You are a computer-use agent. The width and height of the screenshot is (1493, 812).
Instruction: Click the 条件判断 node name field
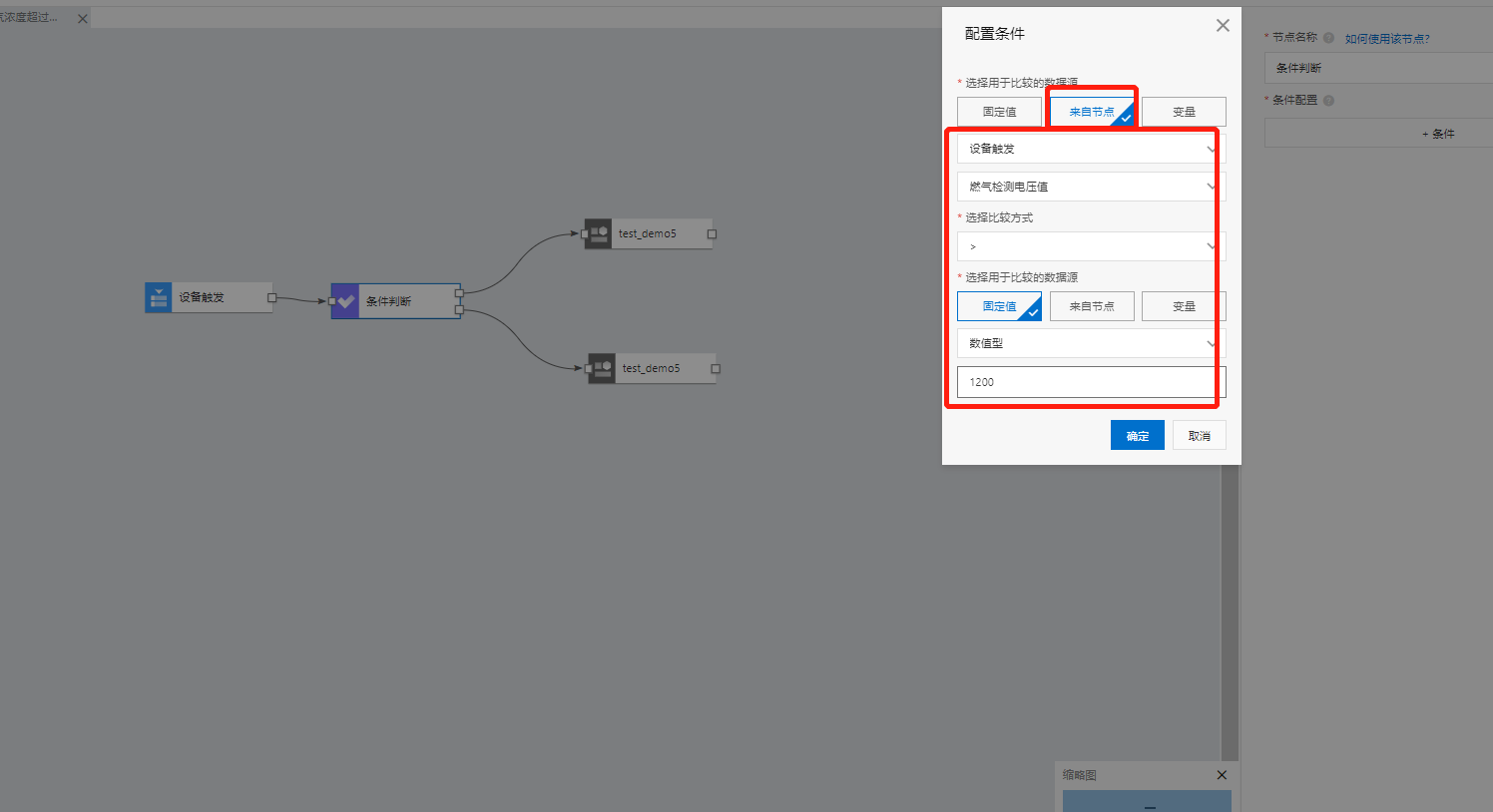[x=1378, y=68]
